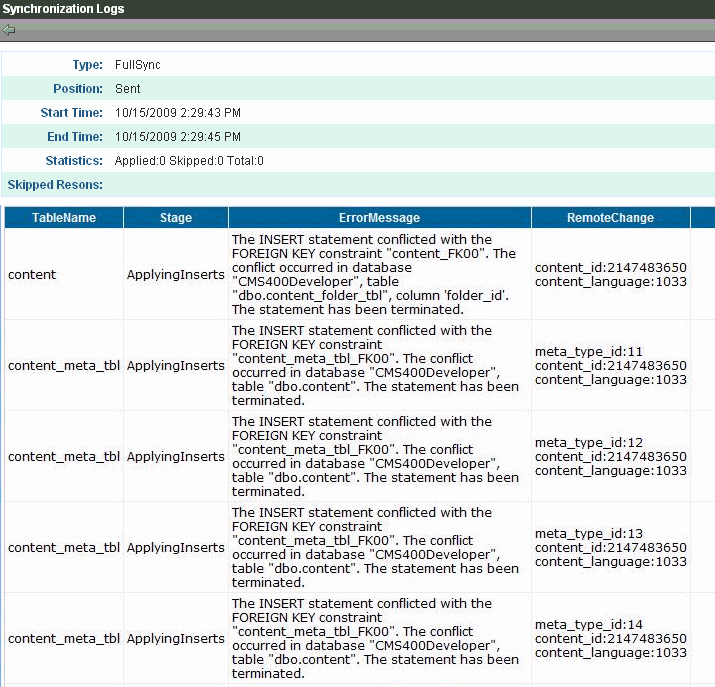Select the 'content' table name cell

click(32, 274)
